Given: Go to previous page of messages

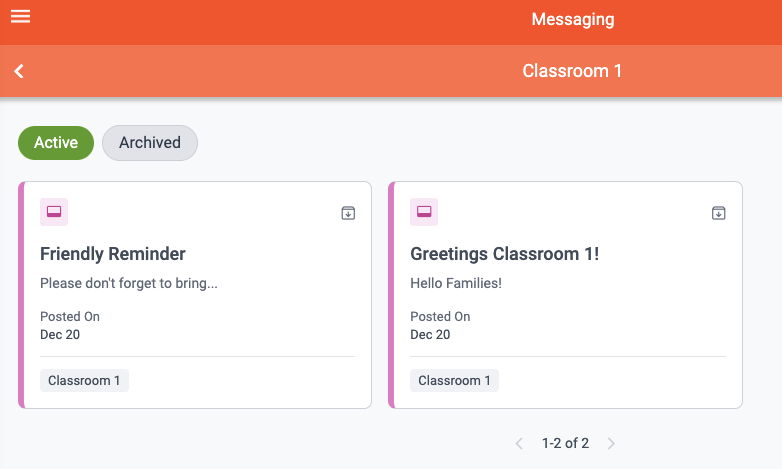Looking at the screenshot, I should click(x=519, y=443).
